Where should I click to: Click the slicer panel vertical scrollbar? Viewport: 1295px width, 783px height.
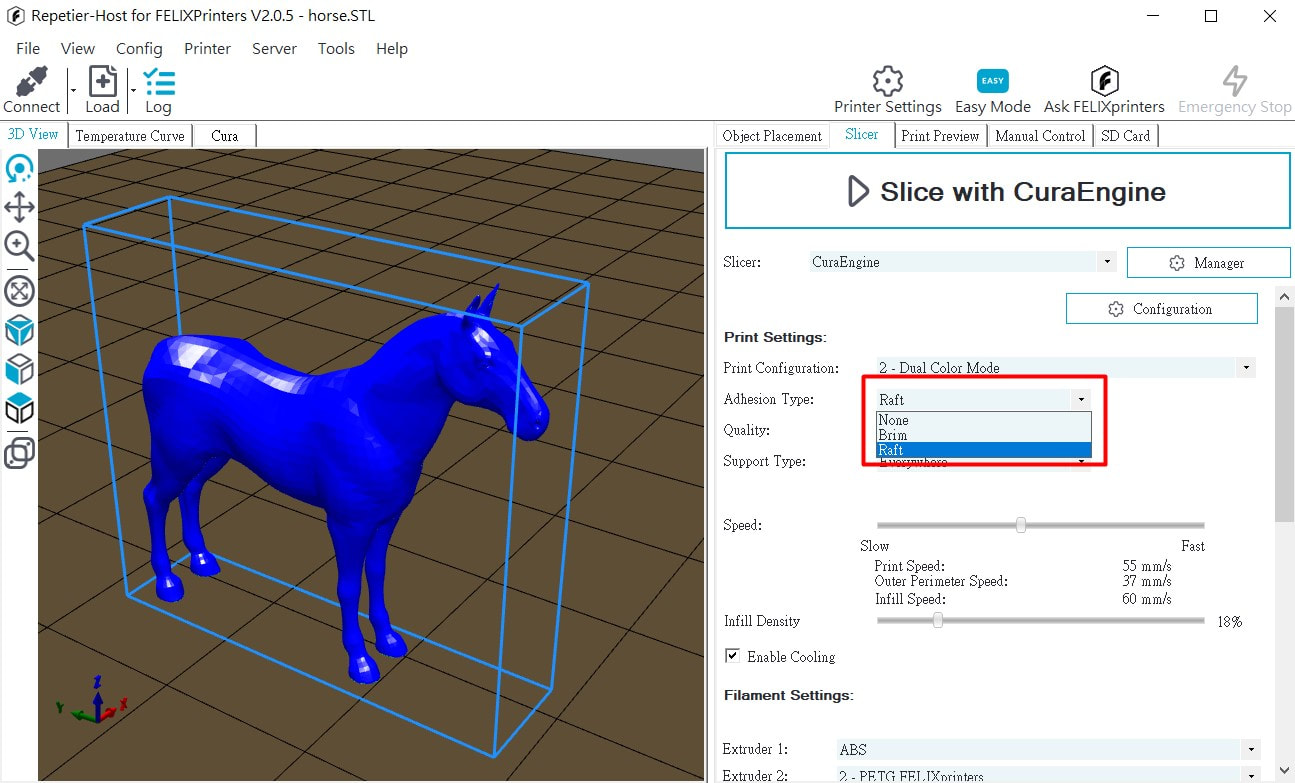[1284, 420]
